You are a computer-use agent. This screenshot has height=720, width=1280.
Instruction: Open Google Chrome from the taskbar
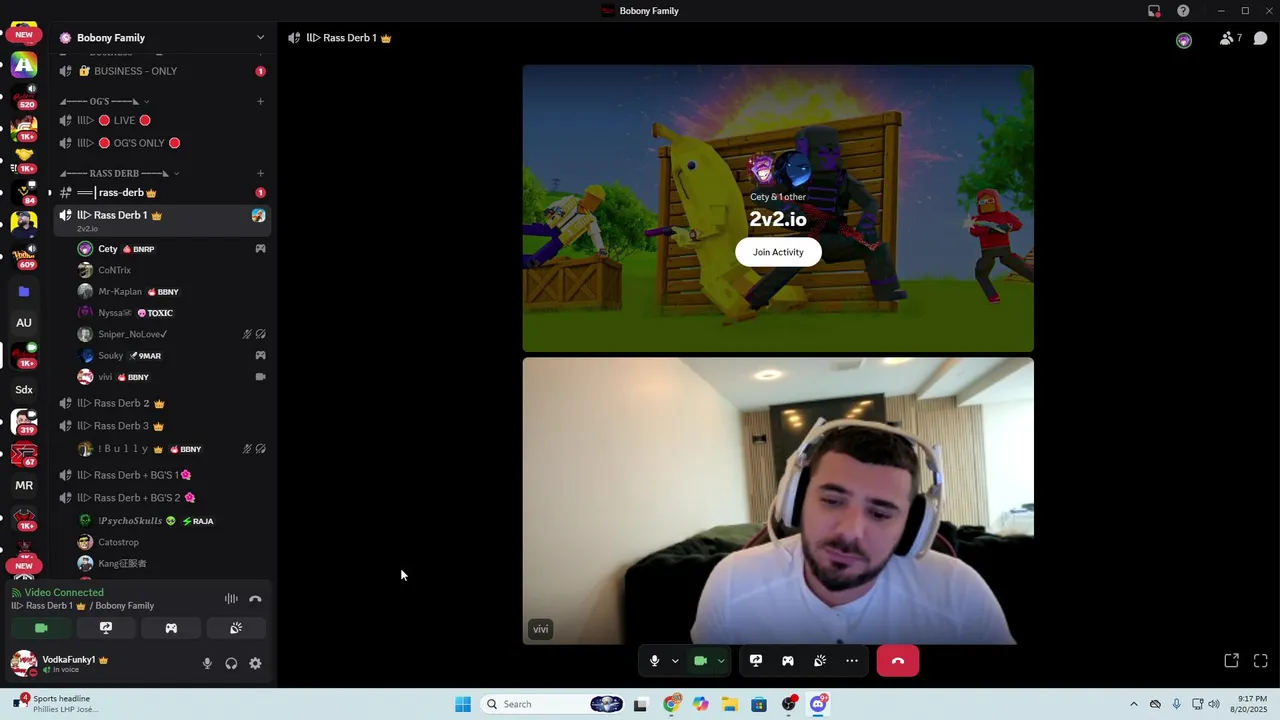coord(672,704)
